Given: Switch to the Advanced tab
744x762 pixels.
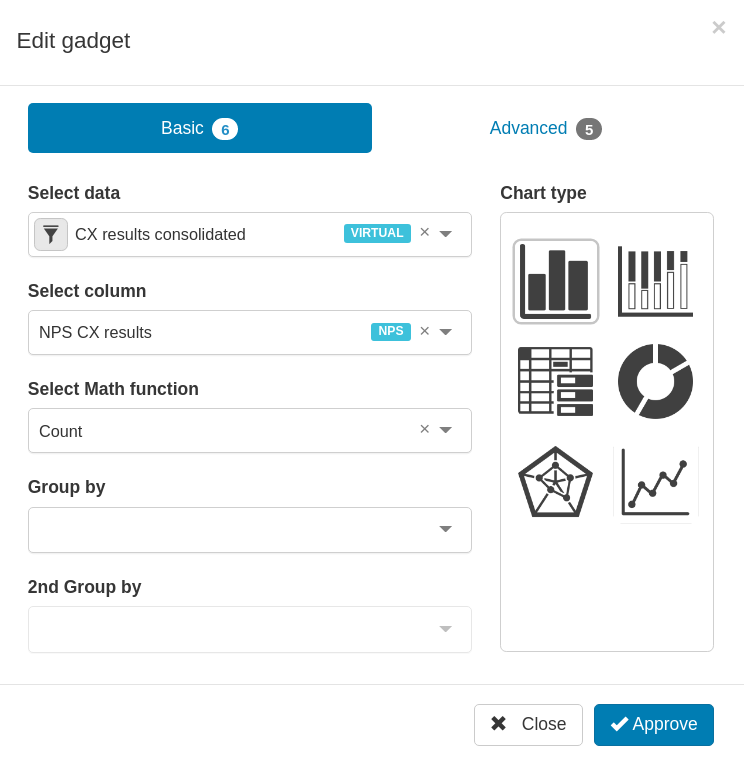Looking at the screenshot, I should click(545, 128).
